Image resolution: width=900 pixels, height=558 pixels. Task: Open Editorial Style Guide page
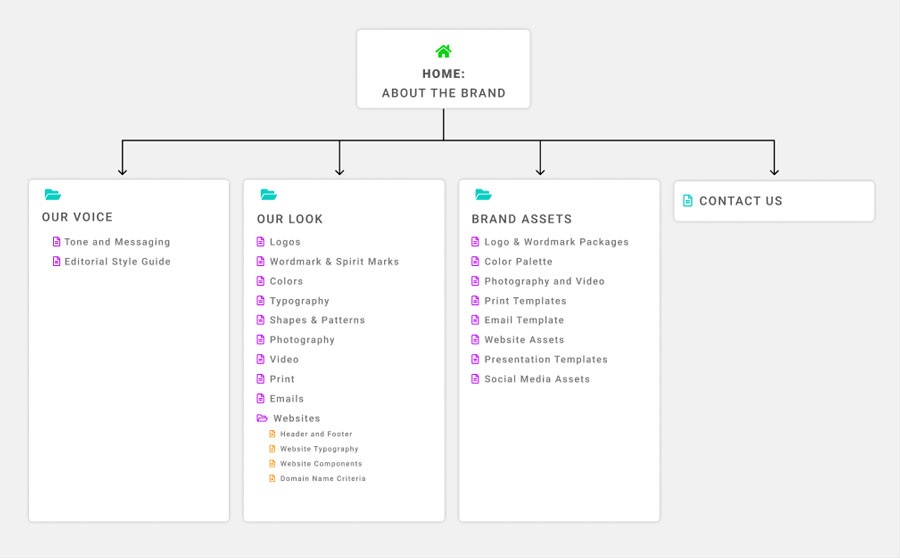coord(117,261)
